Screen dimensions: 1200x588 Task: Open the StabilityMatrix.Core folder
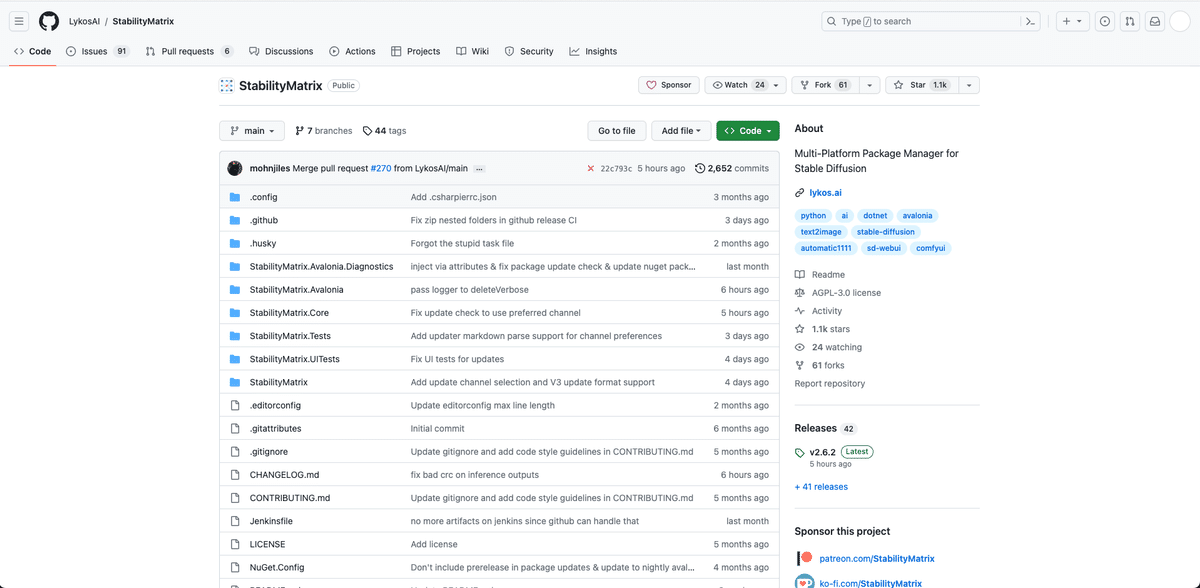289,312
